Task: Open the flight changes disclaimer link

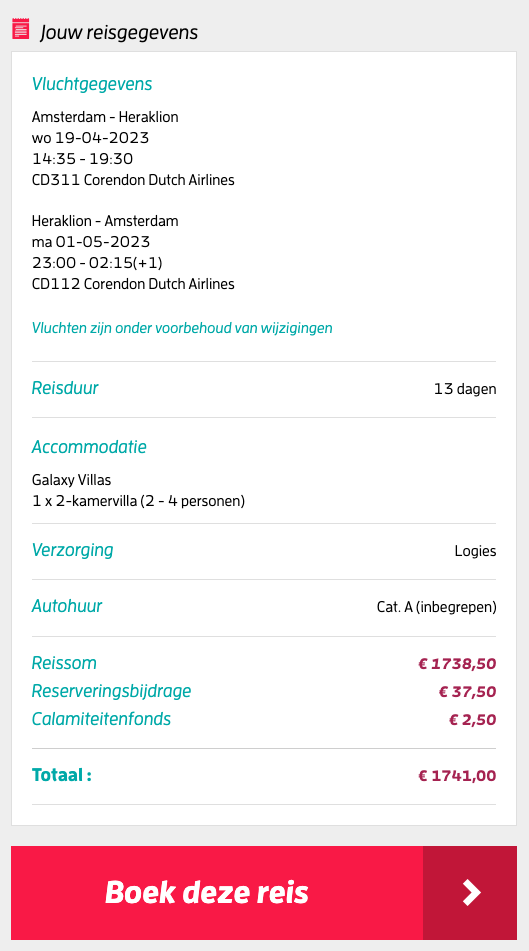Action: [182, 328]
